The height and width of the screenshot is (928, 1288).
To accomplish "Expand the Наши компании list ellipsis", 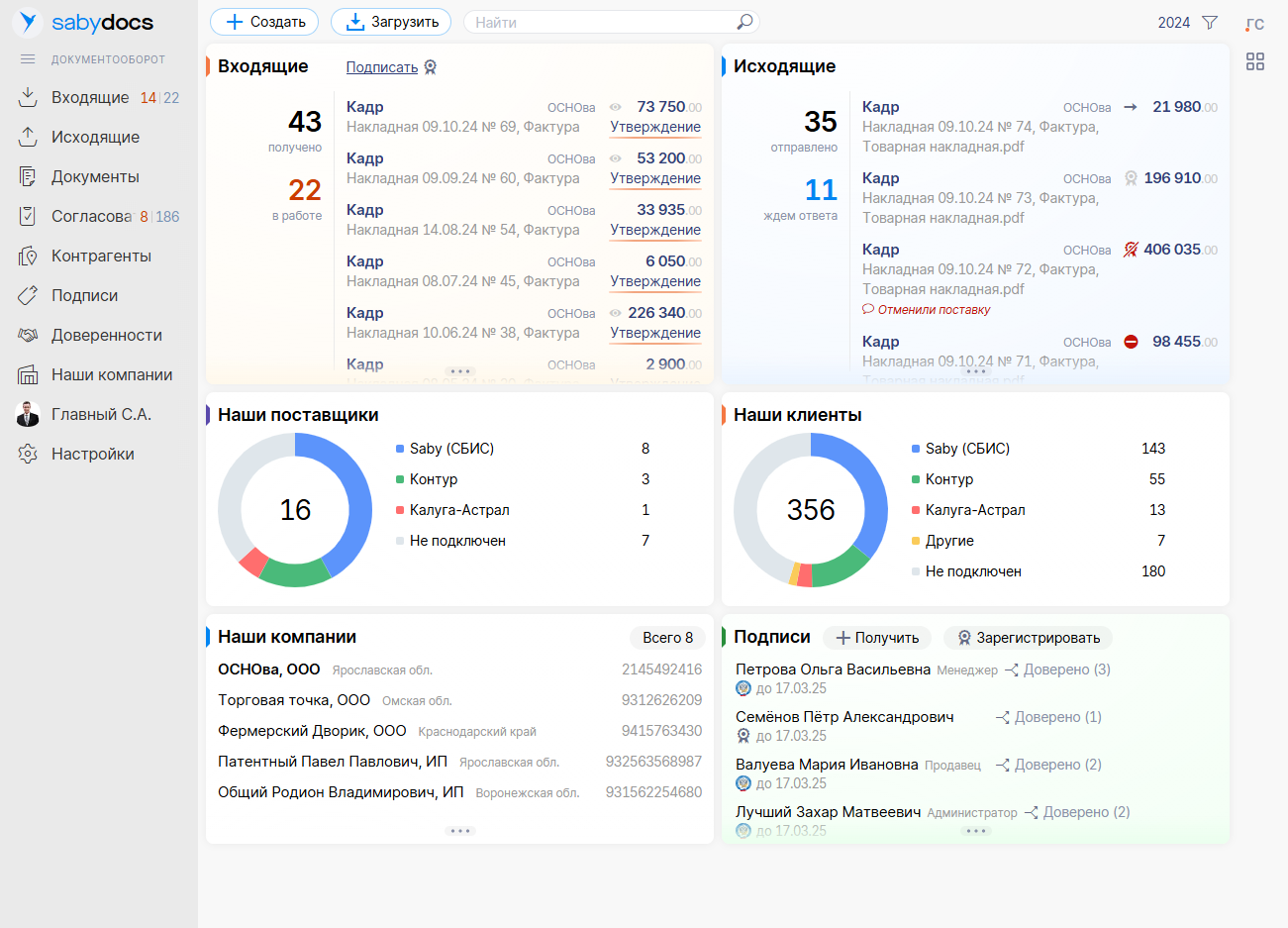I will tap(460, 831).
